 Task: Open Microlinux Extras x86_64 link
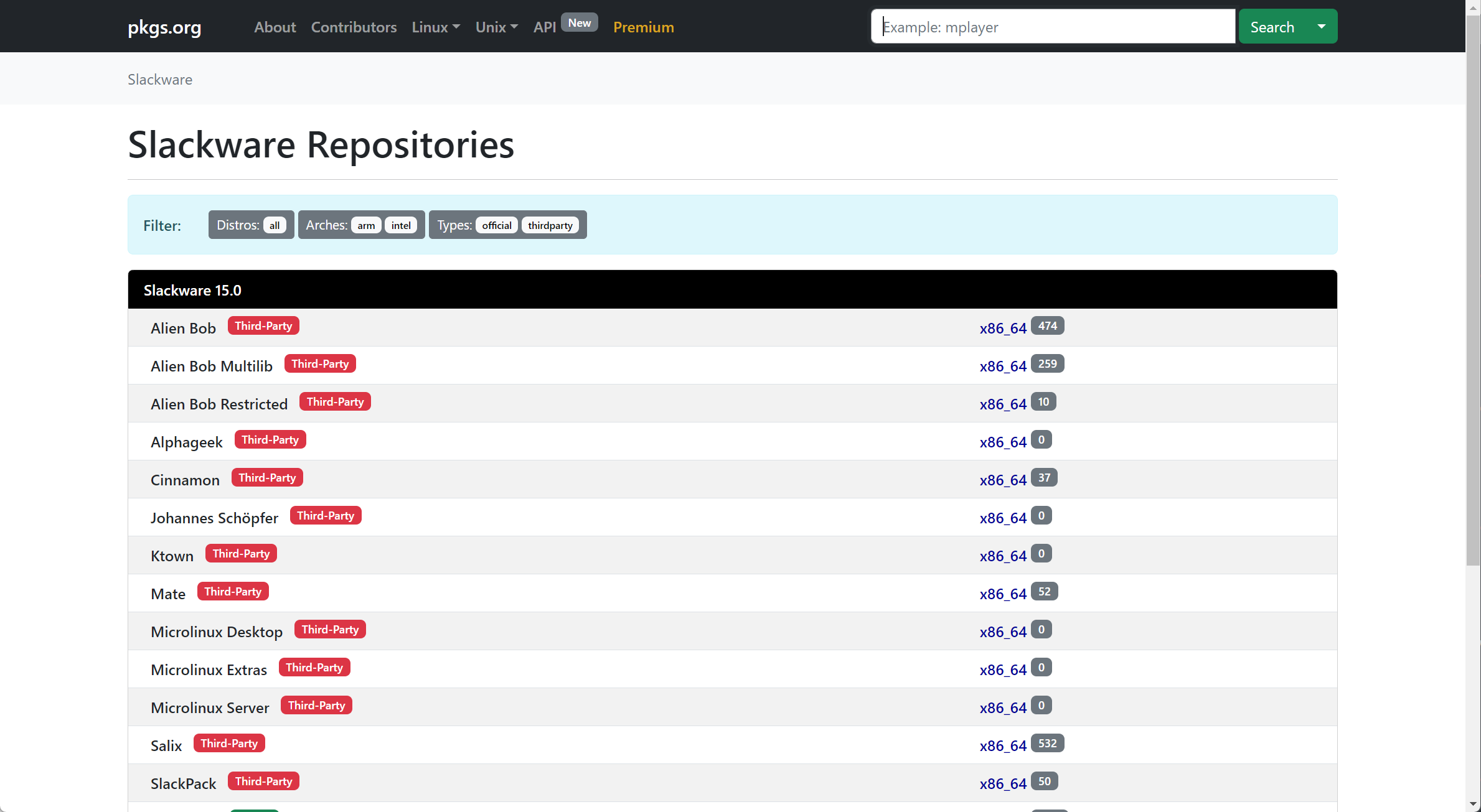[1003, 670]
